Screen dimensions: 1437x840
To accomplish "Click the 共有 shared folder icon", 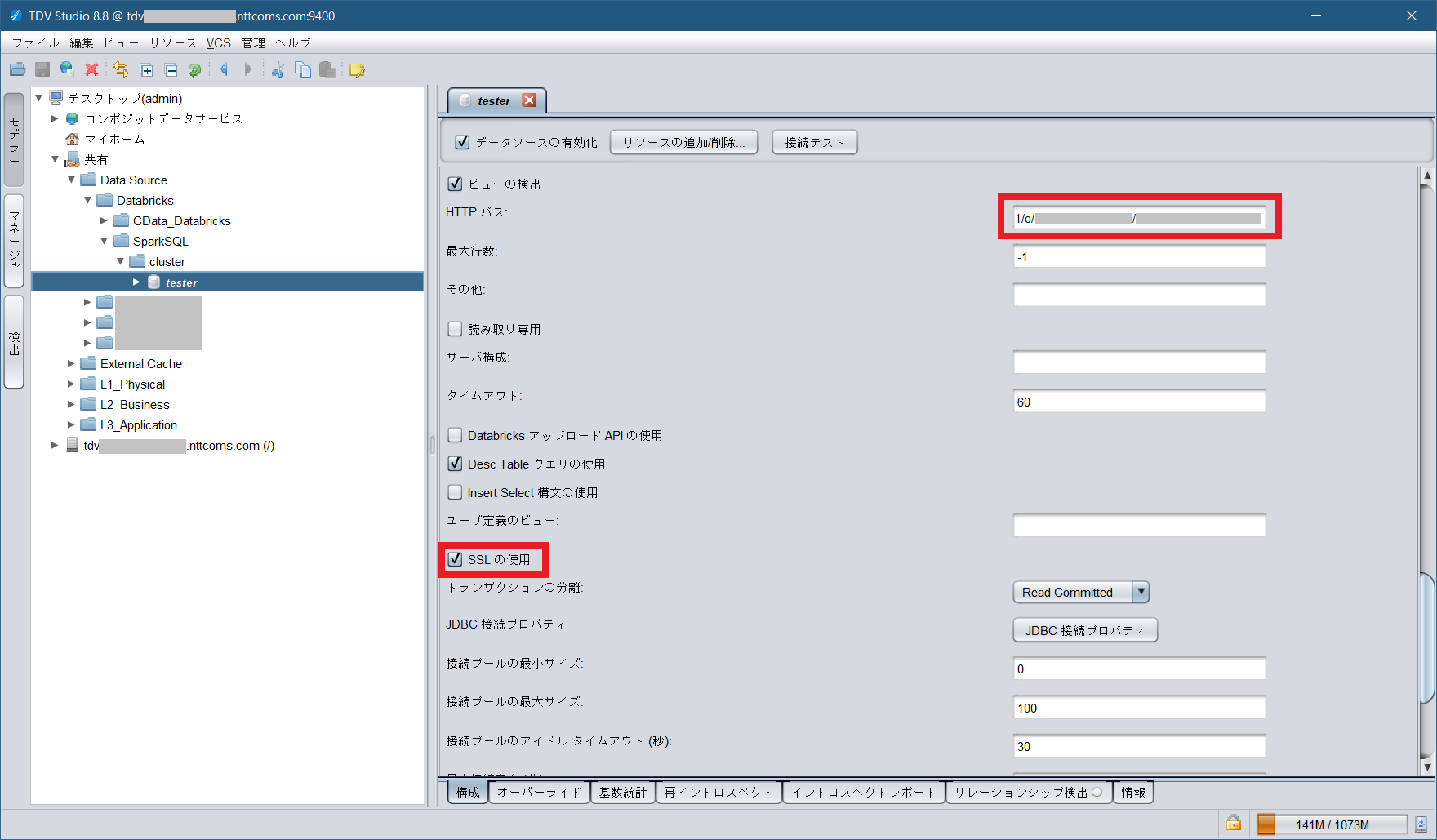I will coord(72,159).
